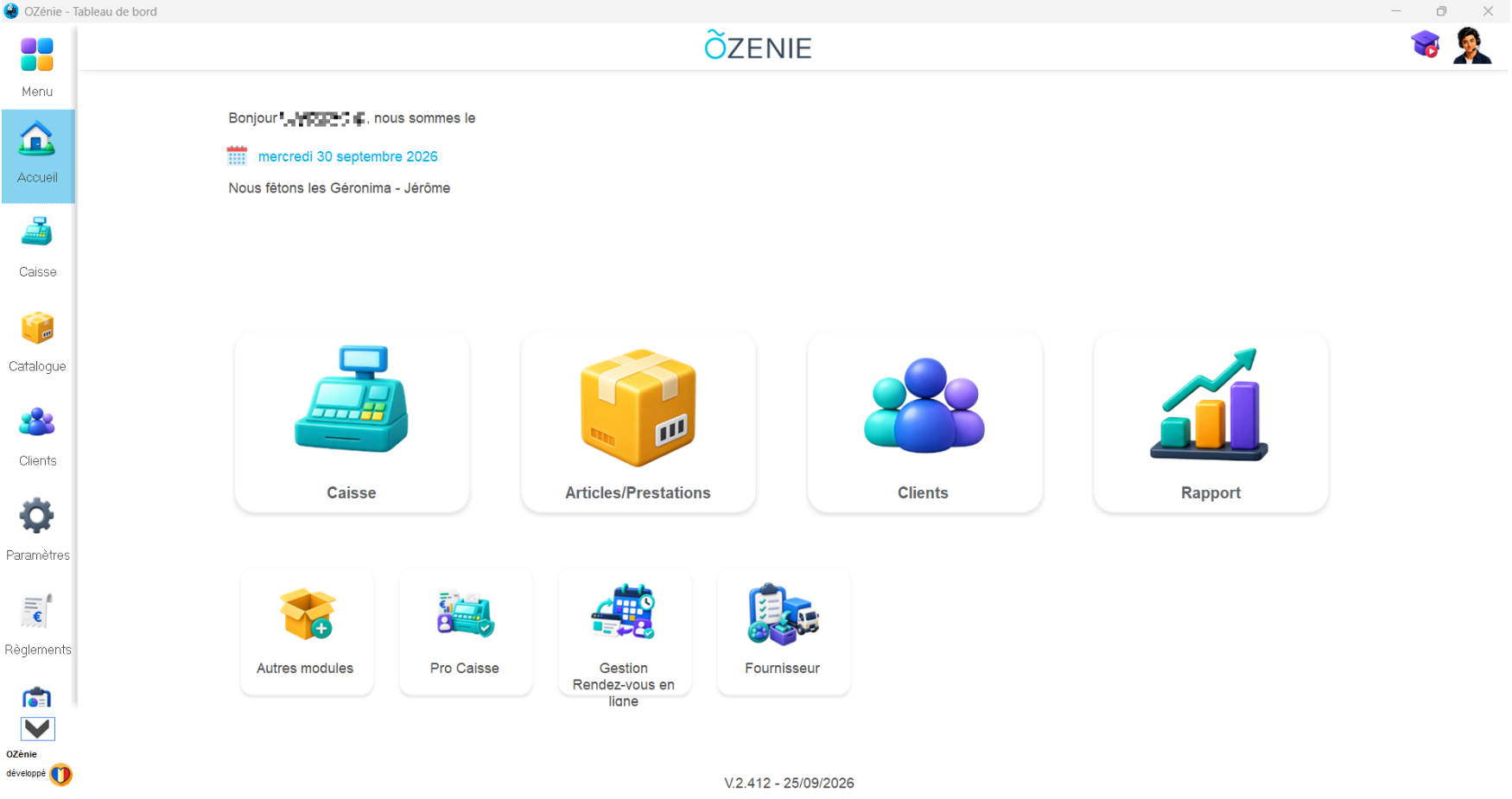Click the calendar icon beside the date

237,155
